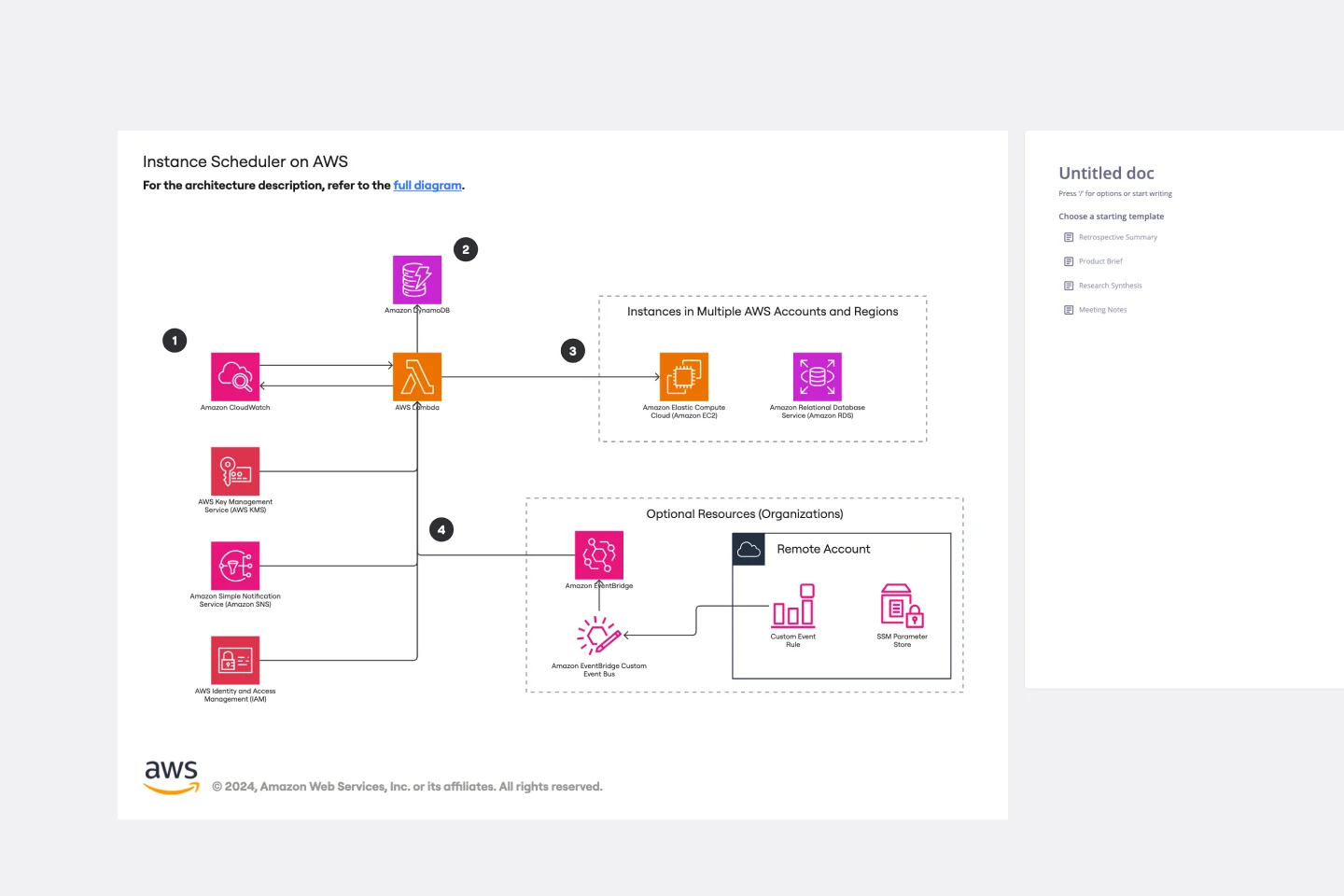Click the AWS Identity and Access Management icon

235,661
